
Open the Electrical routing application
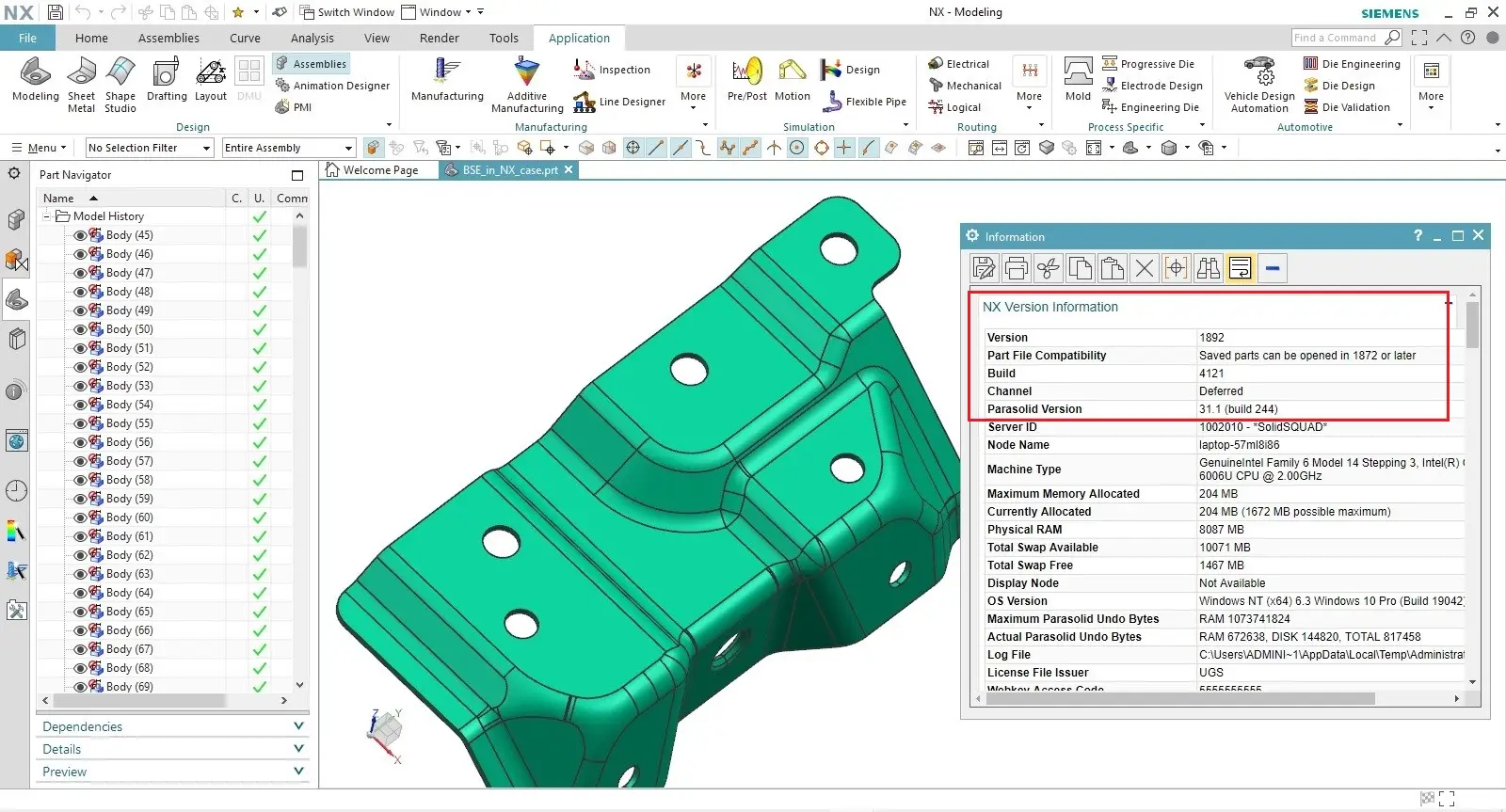[958, 64]
